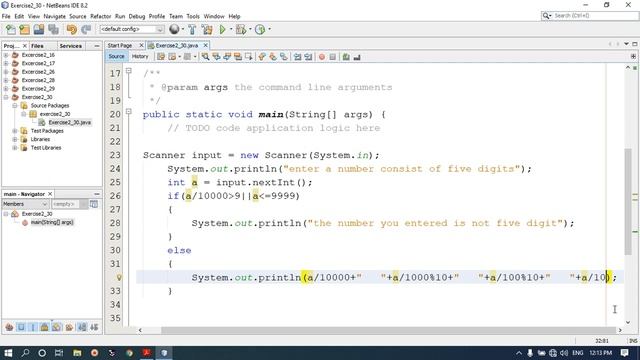This screenshot has height=360, width=640.
Task: Click the Shift Line Left icon
Action: [x=297, y=57]
